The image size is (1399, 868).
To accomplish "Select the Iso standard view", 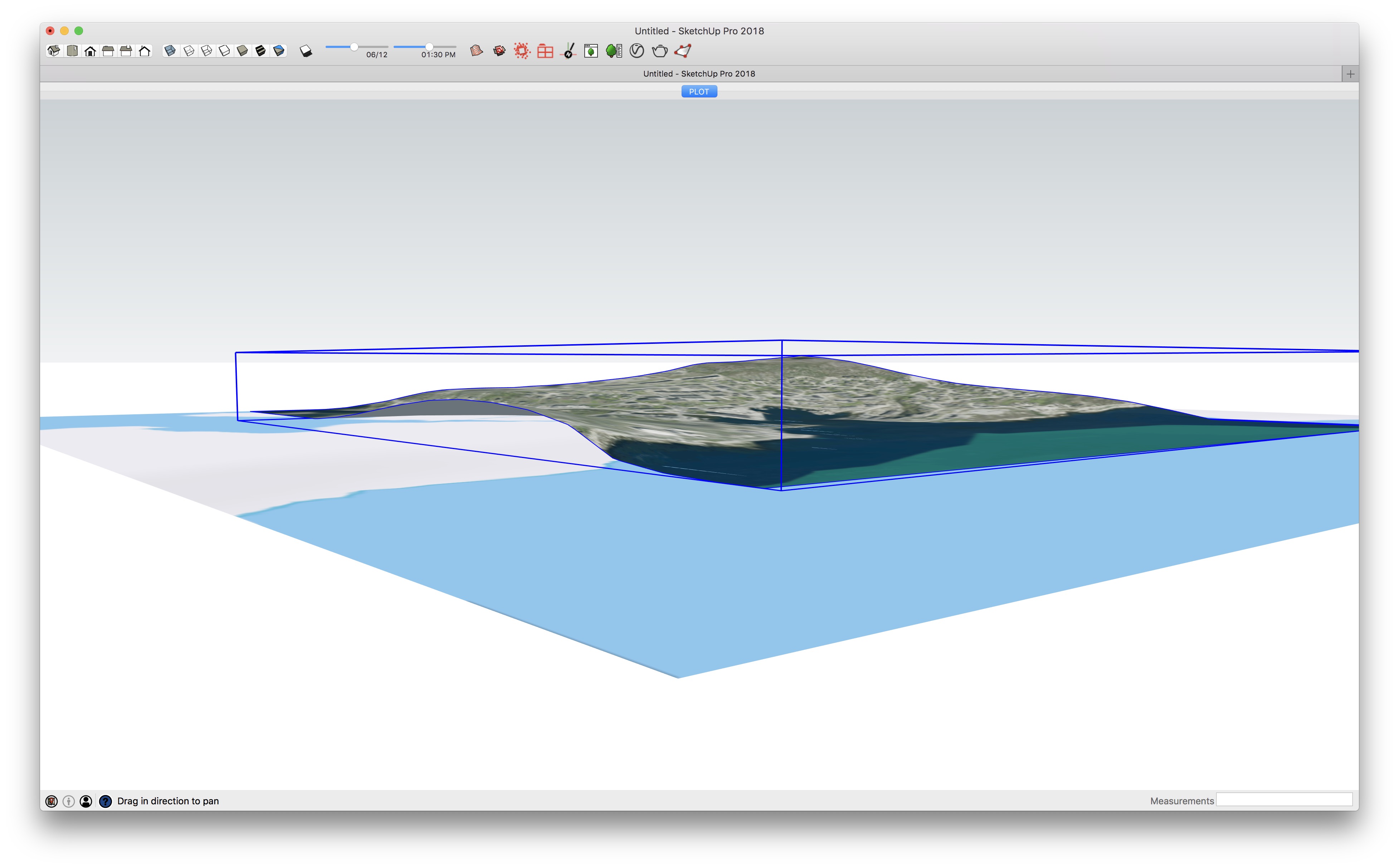I will click(54, 51).
